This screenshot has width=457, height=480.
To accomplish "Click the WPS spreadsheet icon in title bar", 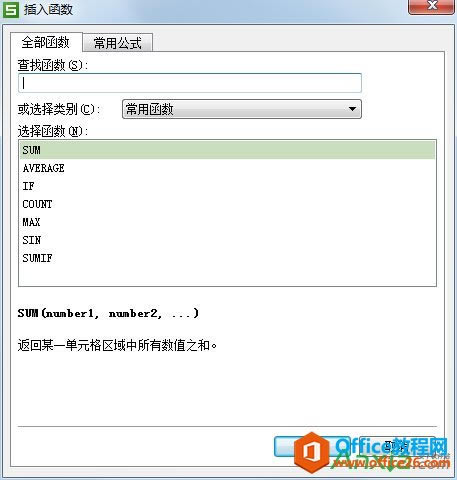I will [11, 9].
